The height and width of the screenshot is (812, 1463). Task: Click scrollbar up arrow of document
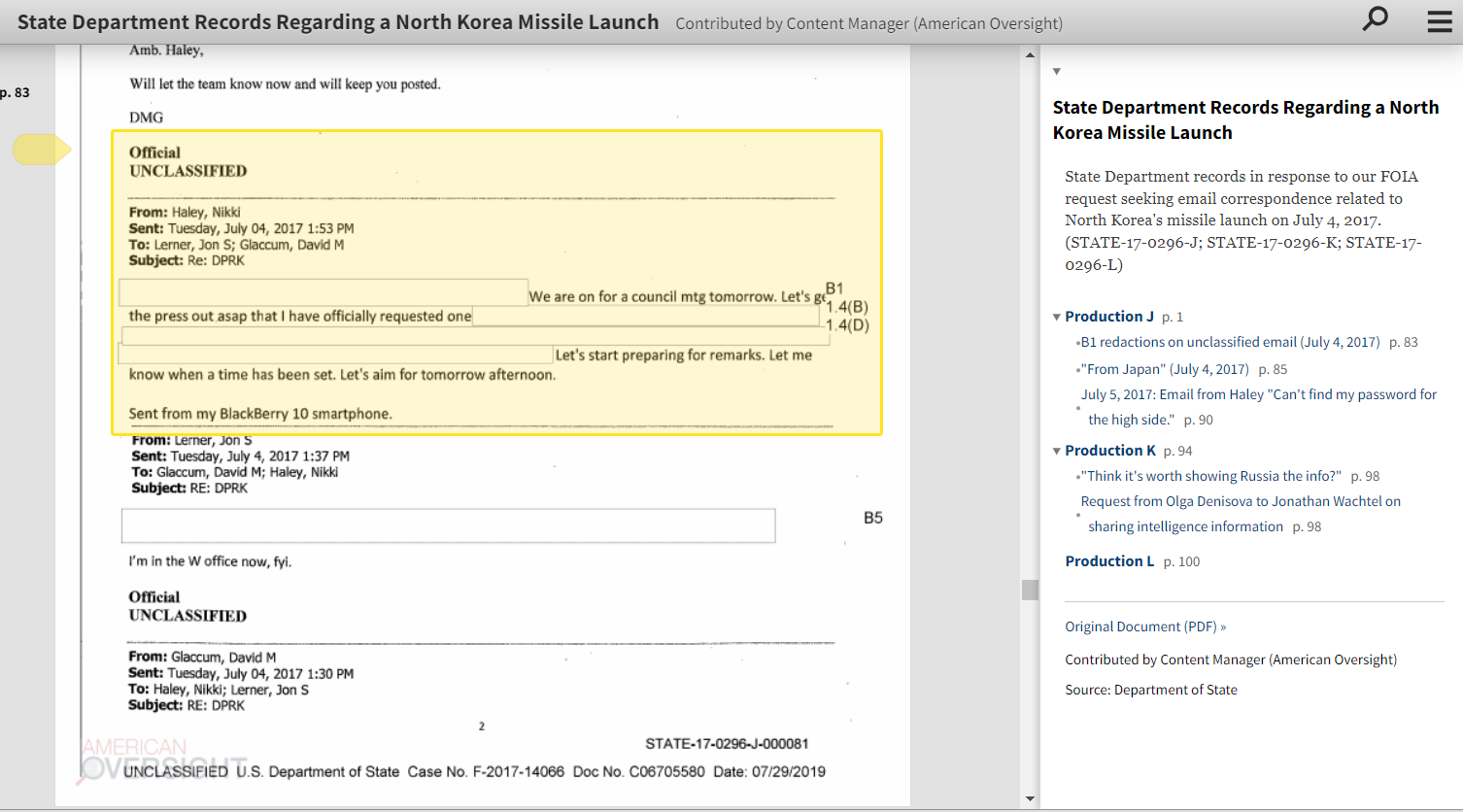click(1030, 54)
